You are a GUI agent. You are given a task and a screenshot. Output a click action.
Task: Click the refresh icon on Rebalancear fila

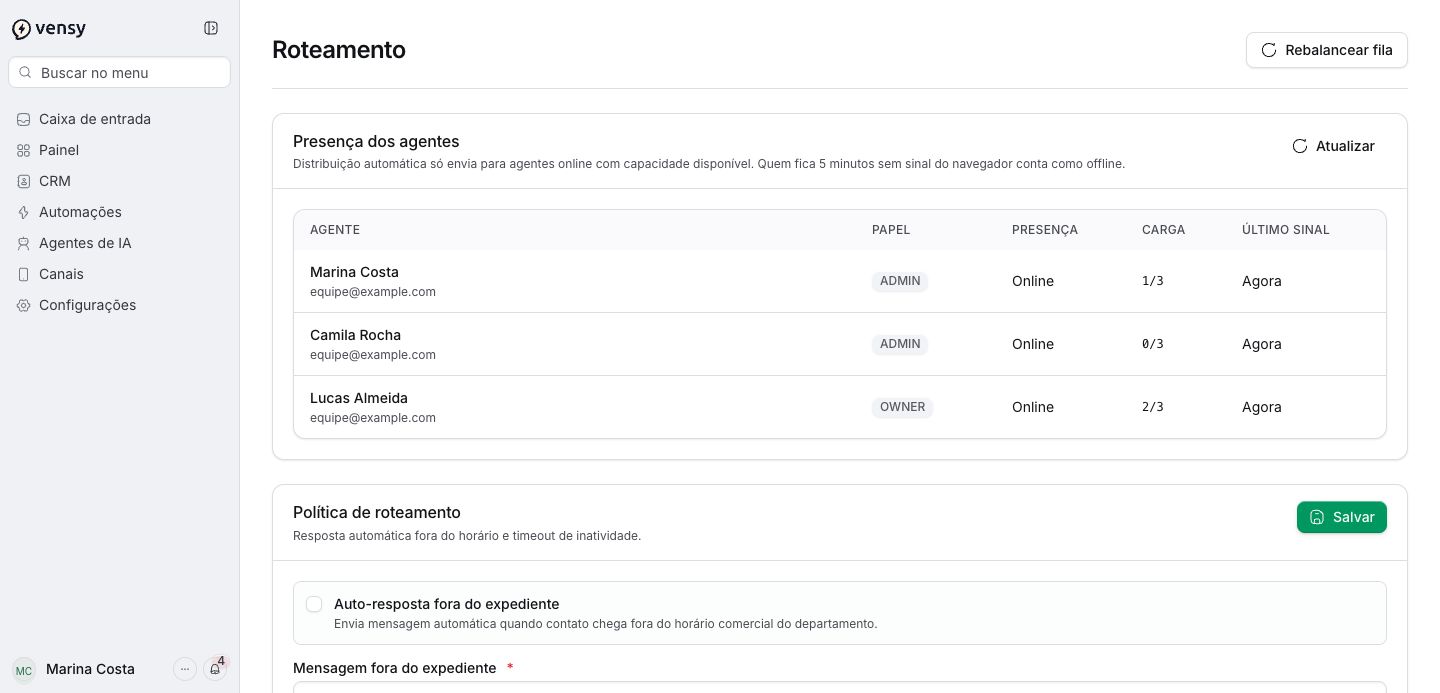1269,50
